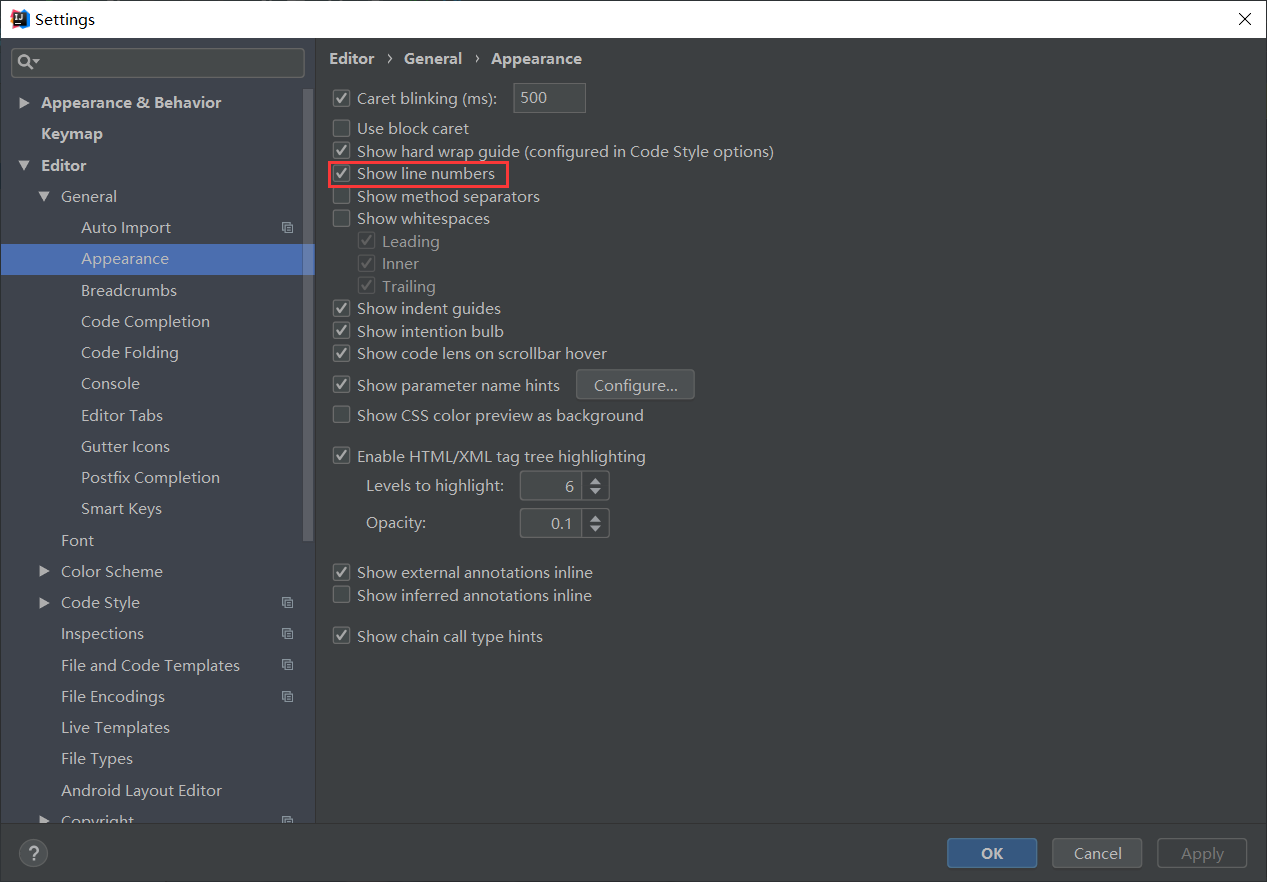Open Live Templates settings
Viewport: 1267px width, 882px height.
115,728
